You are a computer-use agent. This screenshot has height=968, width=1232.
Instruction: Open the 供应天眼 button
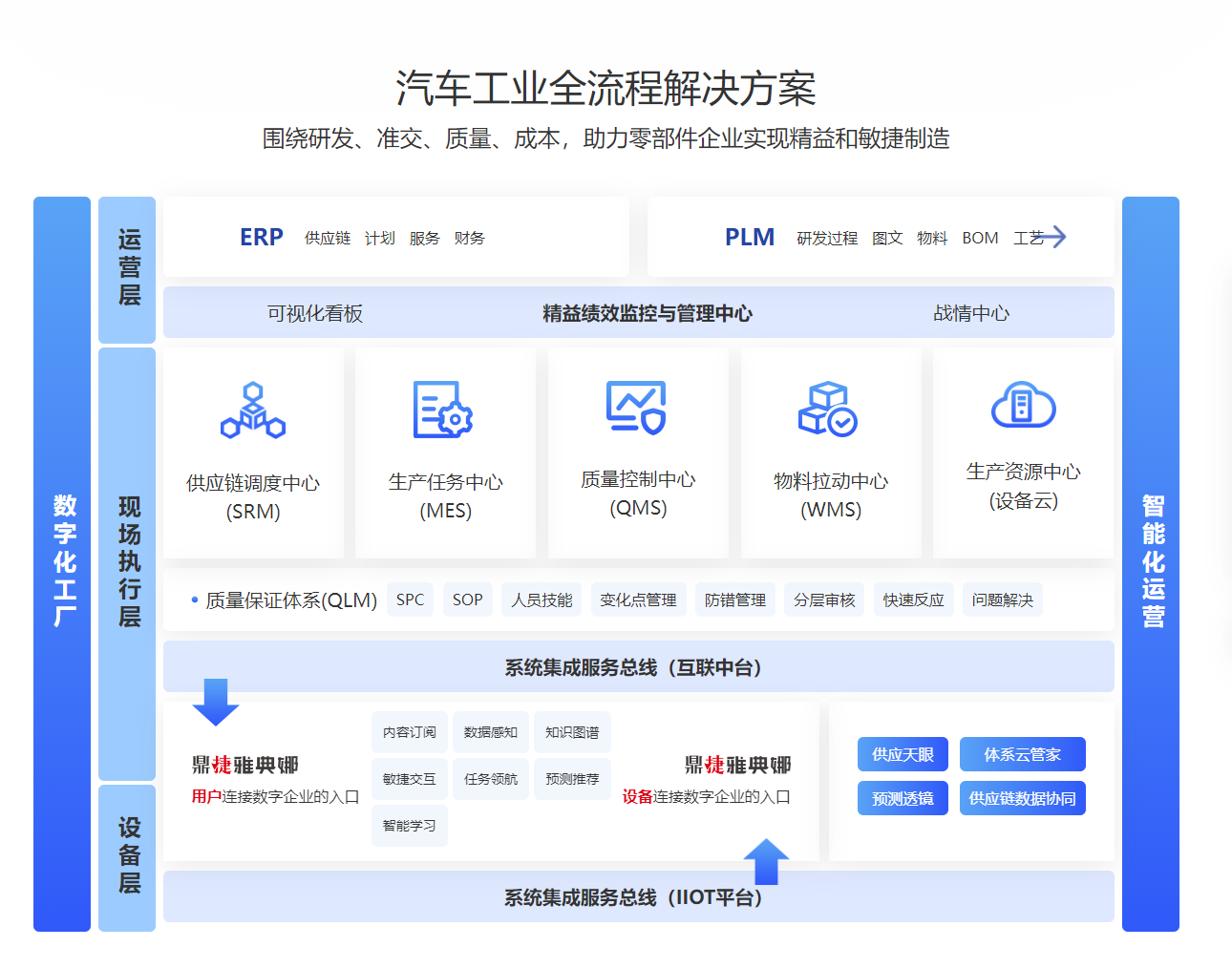pyautogui.click(x=903, y=754)
